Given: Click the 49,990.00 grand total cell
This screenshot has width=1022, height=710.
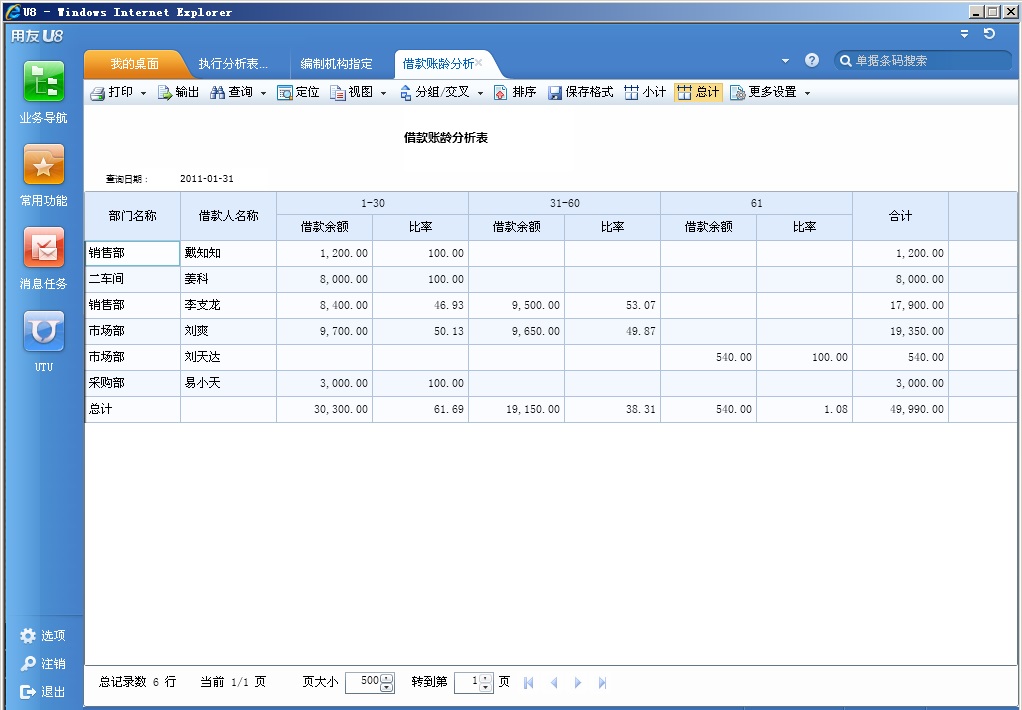Looking at the screenshot, I should coord(900,409).
